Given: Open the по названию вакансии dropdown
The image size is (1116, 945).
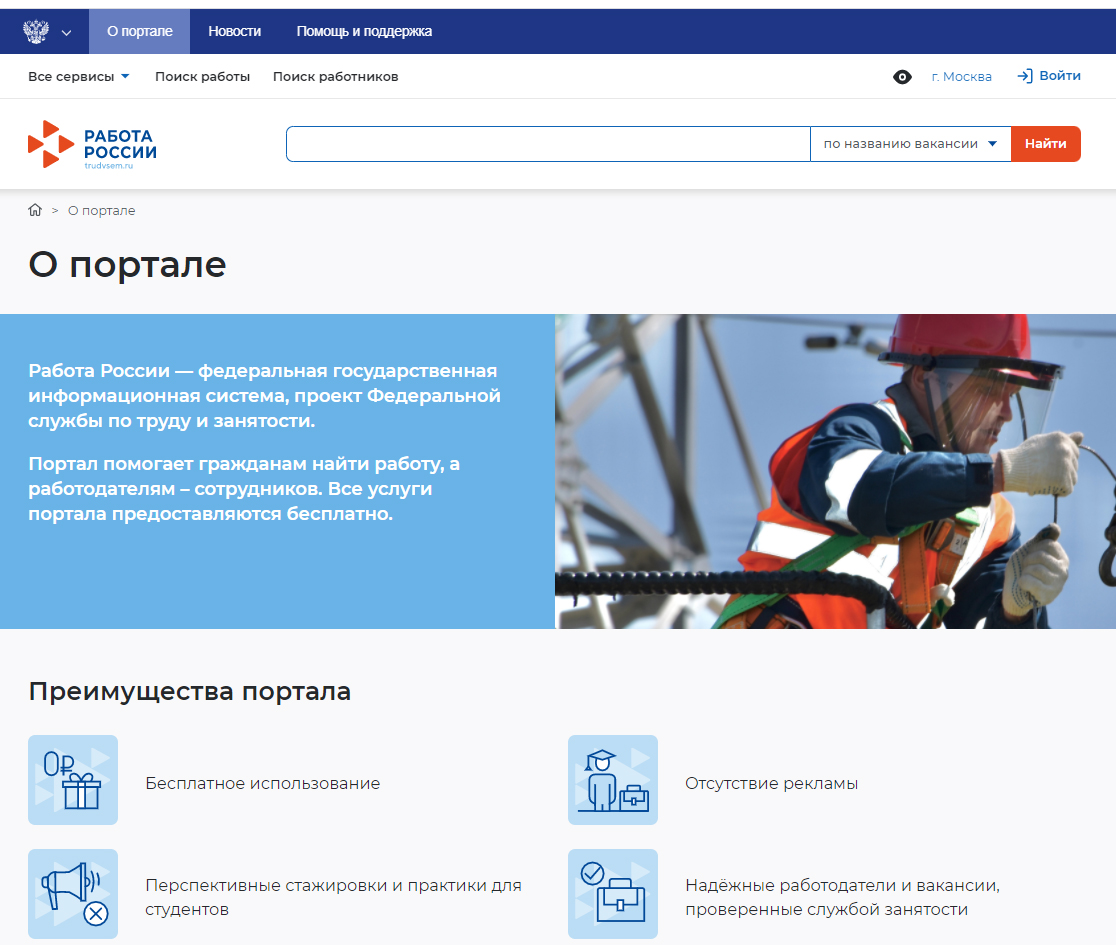Looking at the screenshot, I should (x=910, y=144).
